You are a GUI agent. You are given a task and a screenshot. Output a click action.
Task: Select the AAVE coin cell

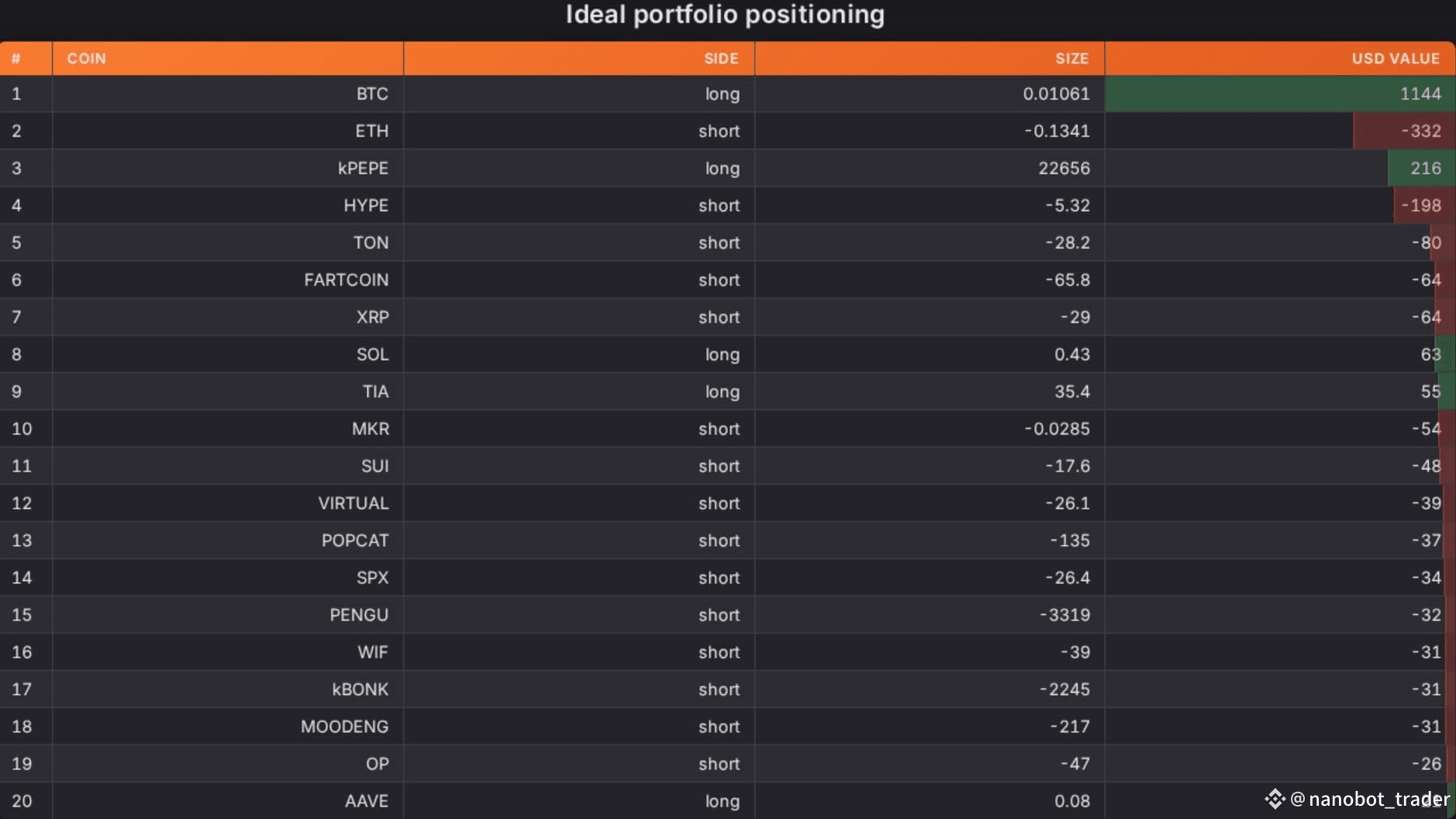click(228, 801)
